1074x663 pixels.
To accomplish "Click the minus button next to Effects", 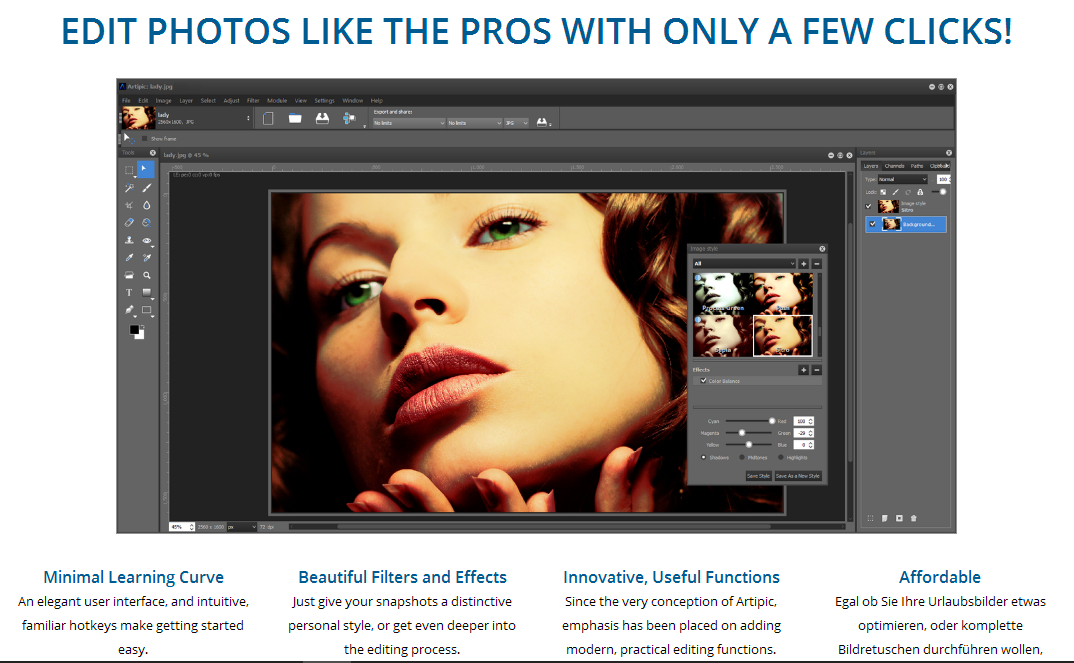I will click(816, 370).
